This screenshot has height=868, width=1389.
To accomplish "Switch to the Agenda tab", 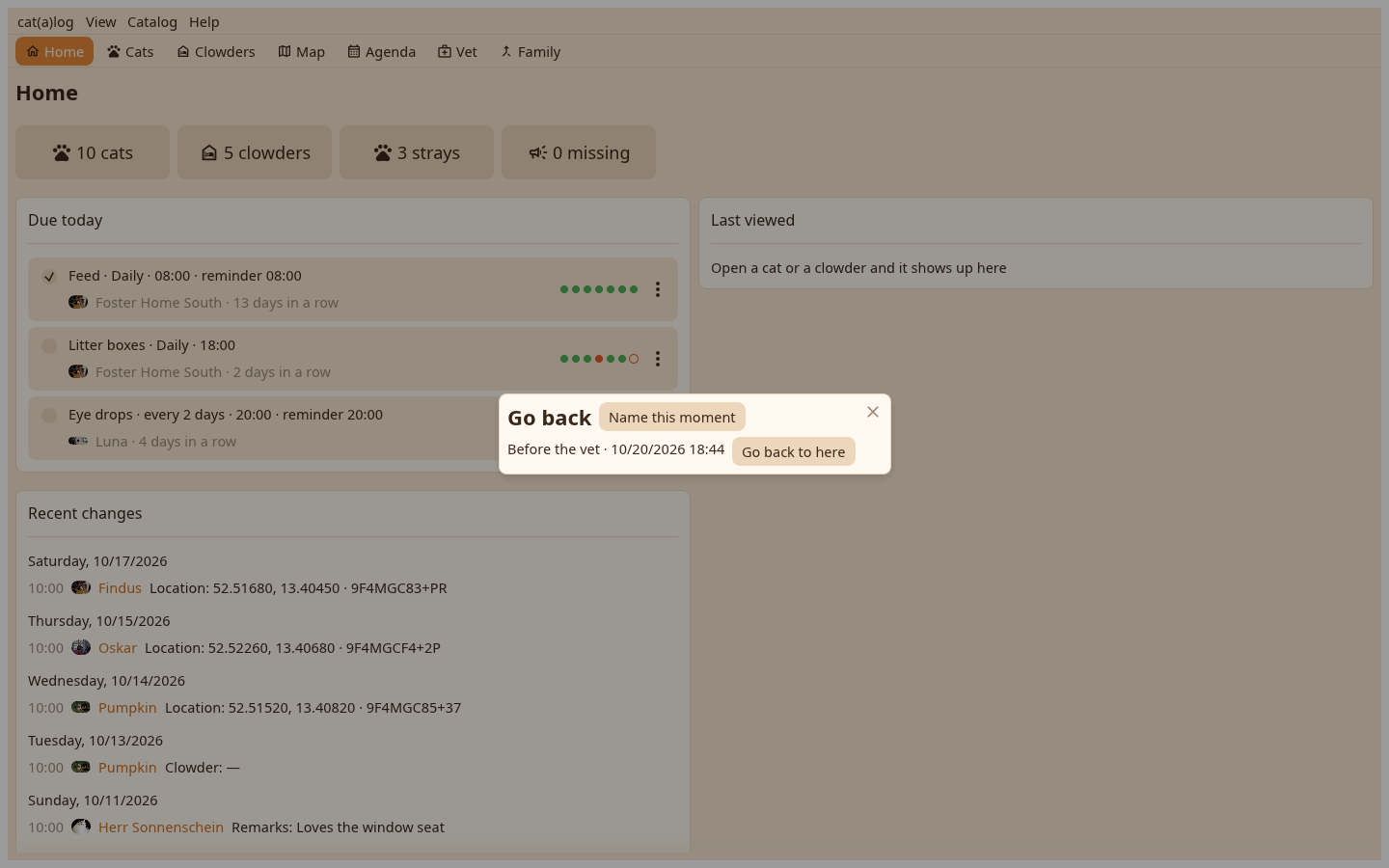I will pyautogui.click(x=382, y=51).
